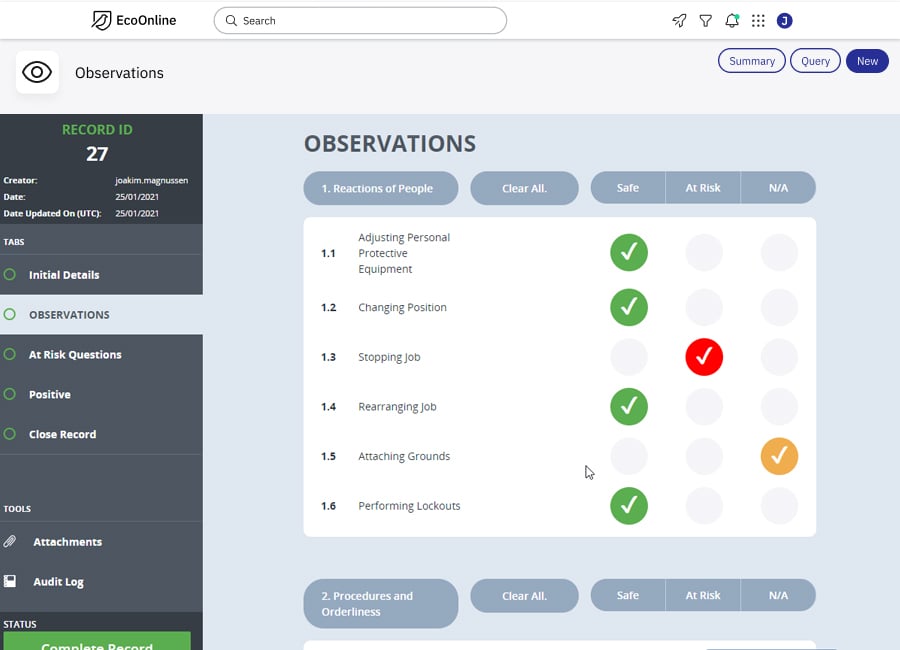Open the apps grid icon
Image resolution: width=900 pixels, height=650 pixels.
coord(757,20)
